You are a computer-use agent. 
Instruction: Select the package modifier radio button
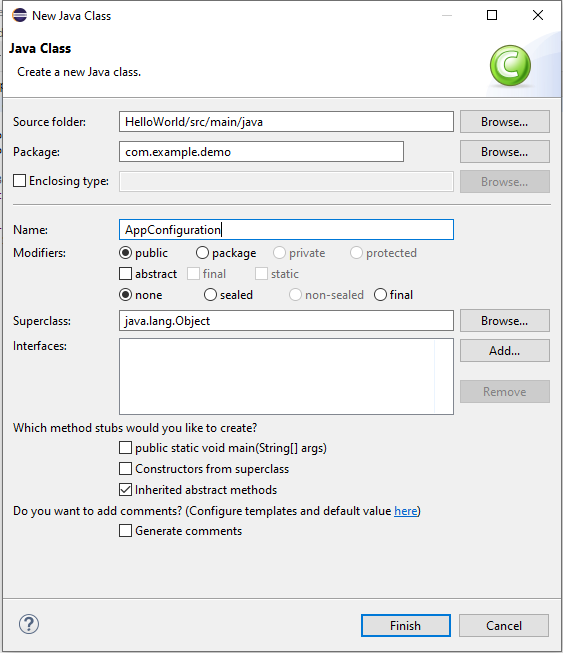coord(202,253)
